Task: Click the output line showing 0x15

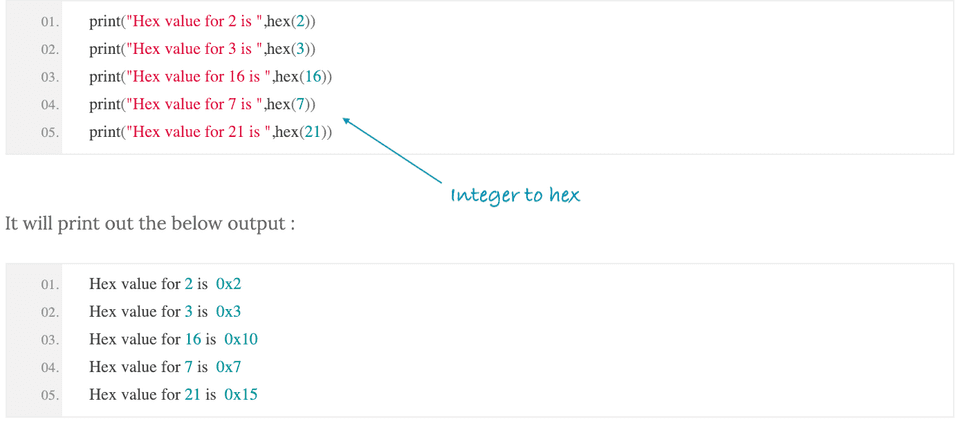Action: pyautogui.click(x=173, y=394)
